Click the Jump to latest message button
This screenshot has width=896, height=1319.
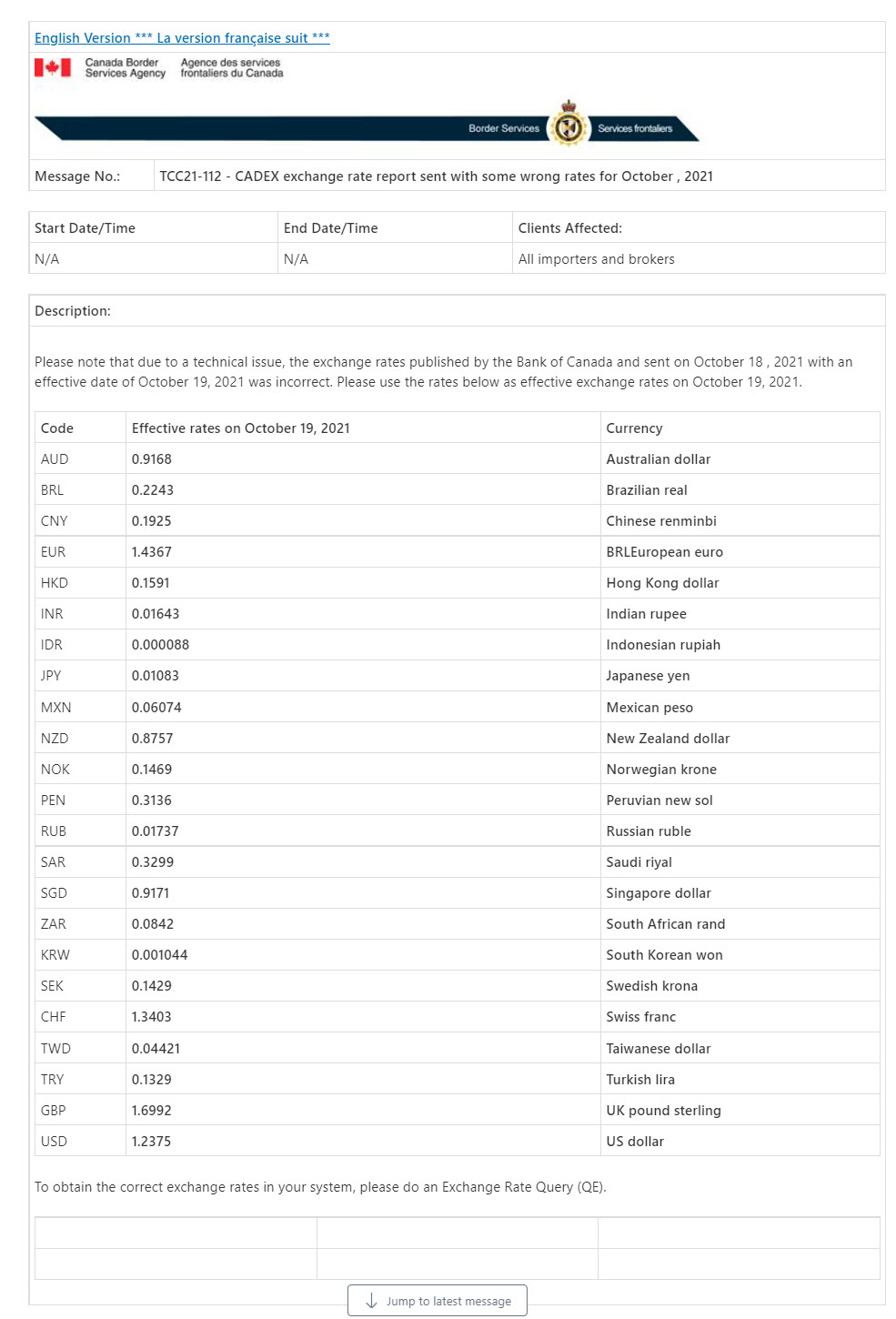[438, 1301]
